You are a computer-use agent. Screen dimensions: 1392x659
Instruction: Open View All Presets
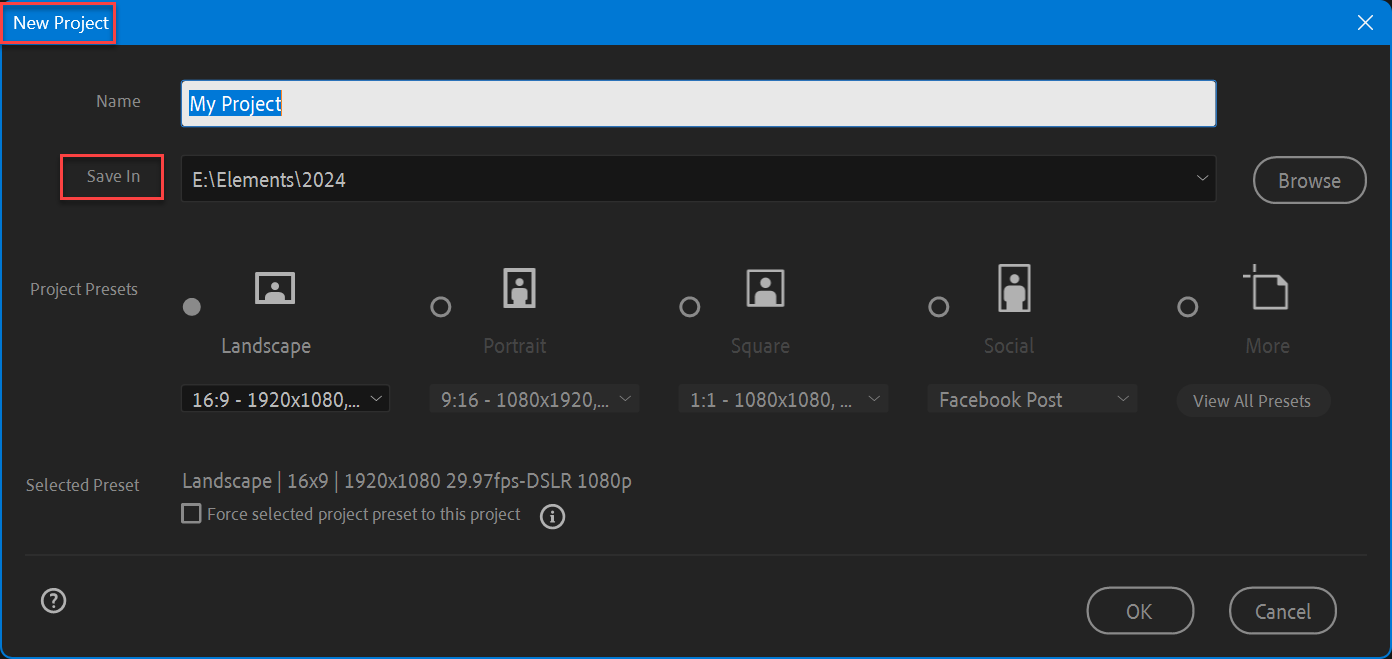1252,400
